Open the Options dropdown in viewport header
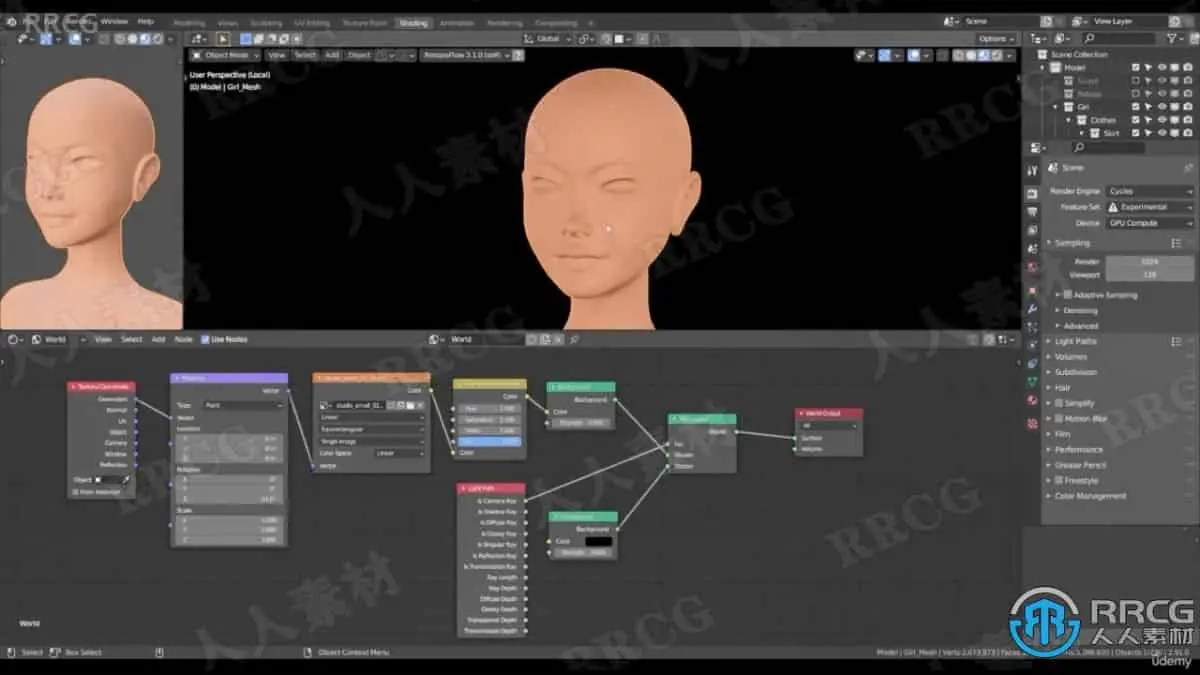Image resolution: width=1200 pixels, height=675 pixels. click(996, 39)
